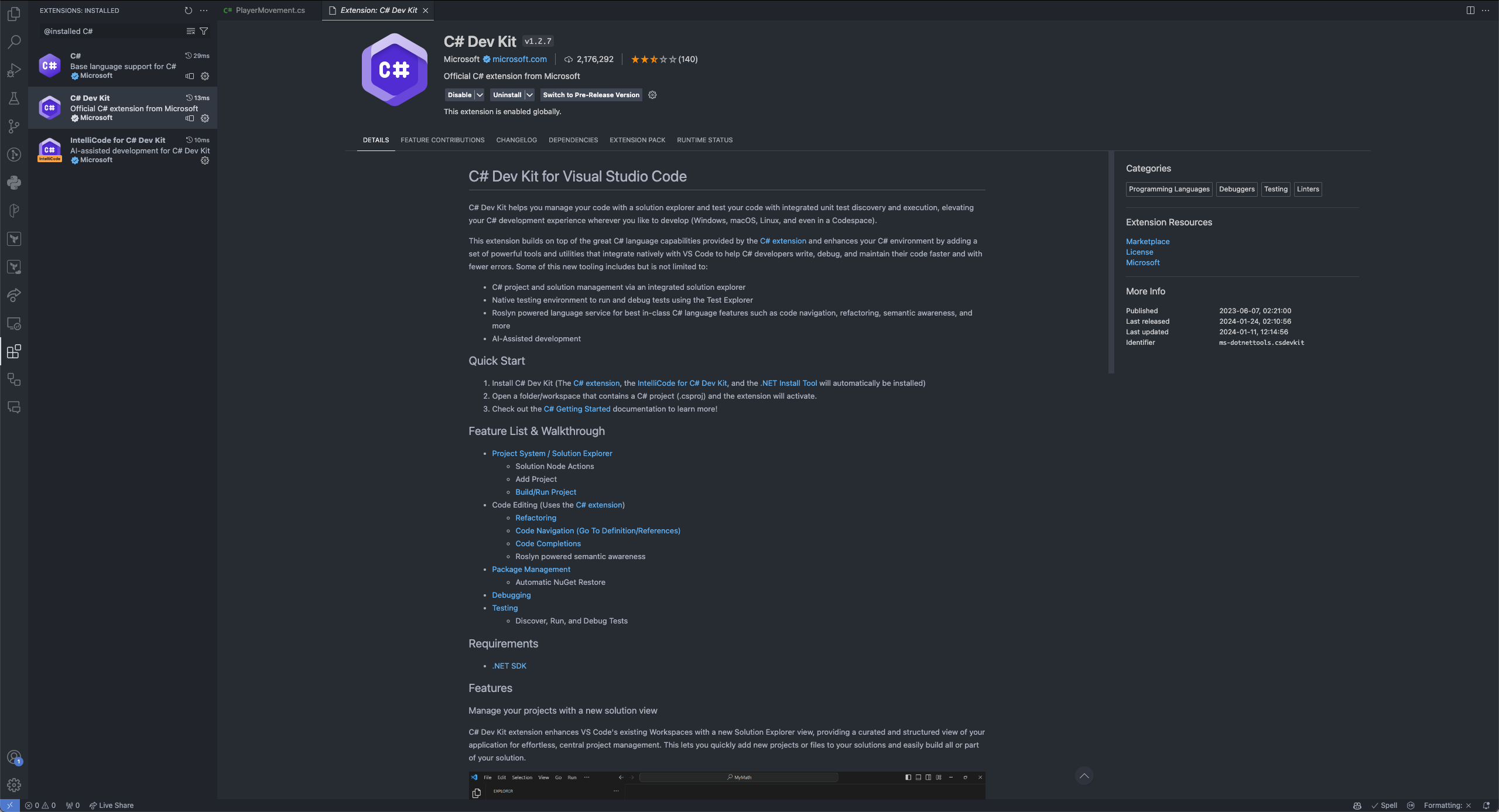The image size is (1499, 812).
Task: Clear the extensions search results
Action: click(190, 31)
